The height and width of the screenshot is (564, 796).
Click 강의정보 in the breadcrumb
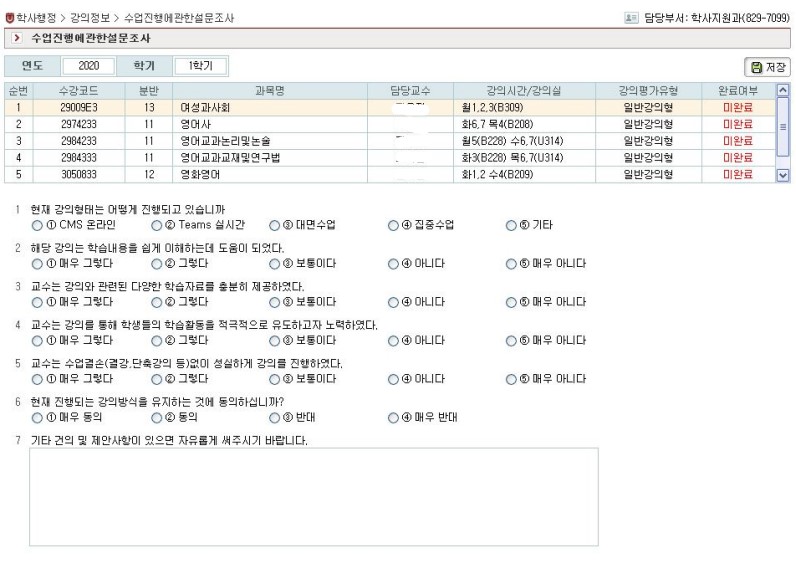(x=90, y=18)
